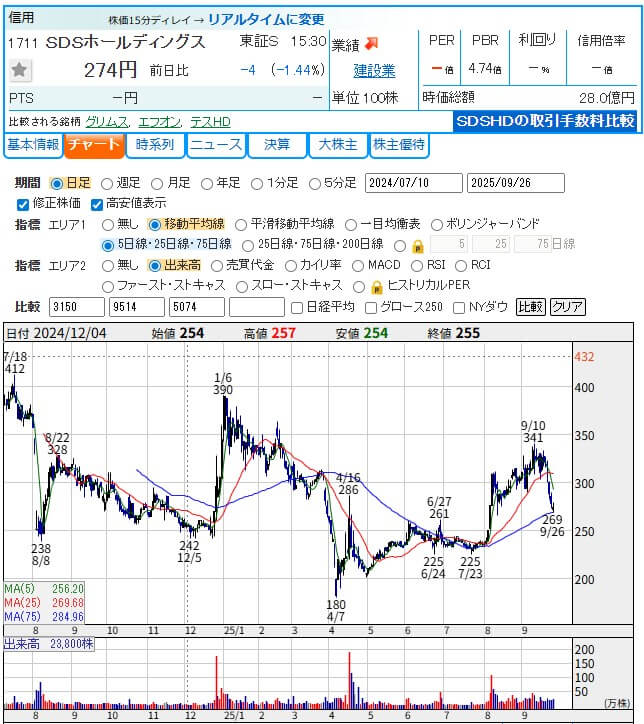
Task: Click the lock icon beside custom moving average
Action: pyautogui.click(x=418, y=245)
